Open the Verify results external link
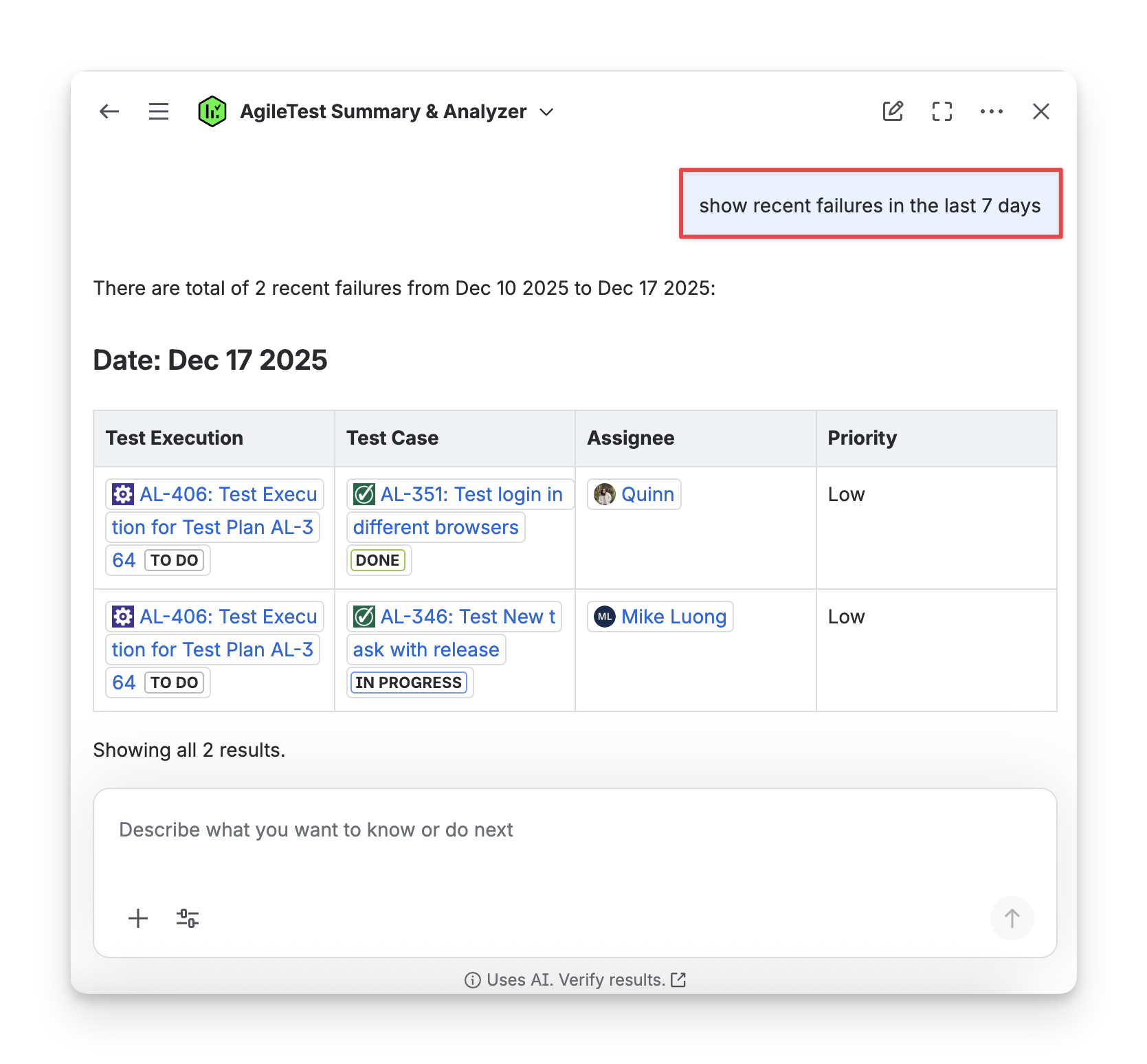Image resolution: width=1147 pixels, height=1064 pixels. click(x=678, y=979)
